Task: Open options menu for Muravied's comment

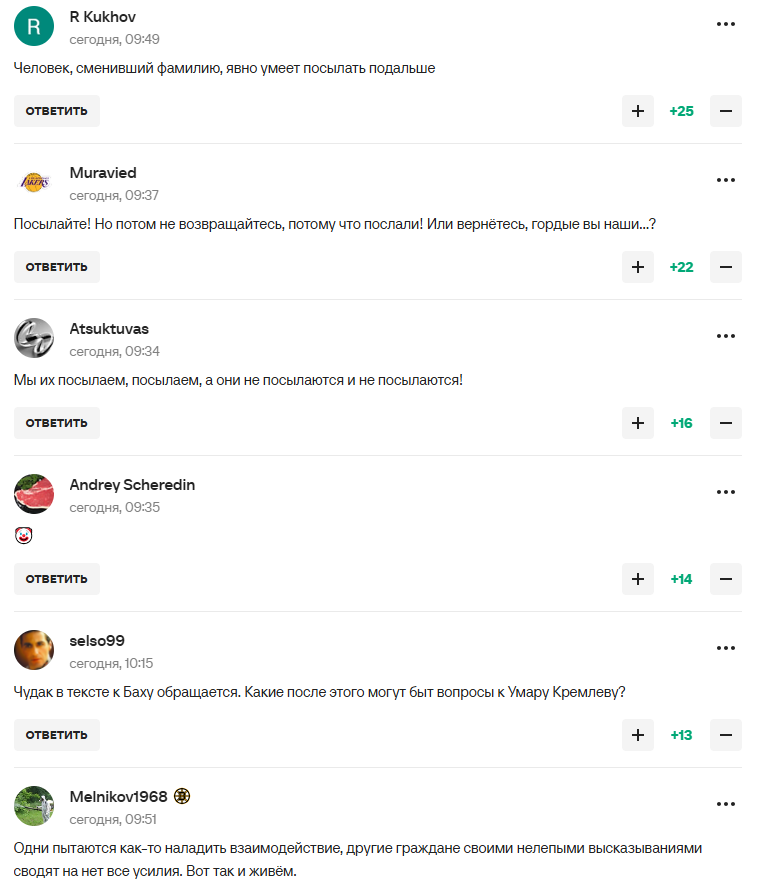Action: coord(726,180)
